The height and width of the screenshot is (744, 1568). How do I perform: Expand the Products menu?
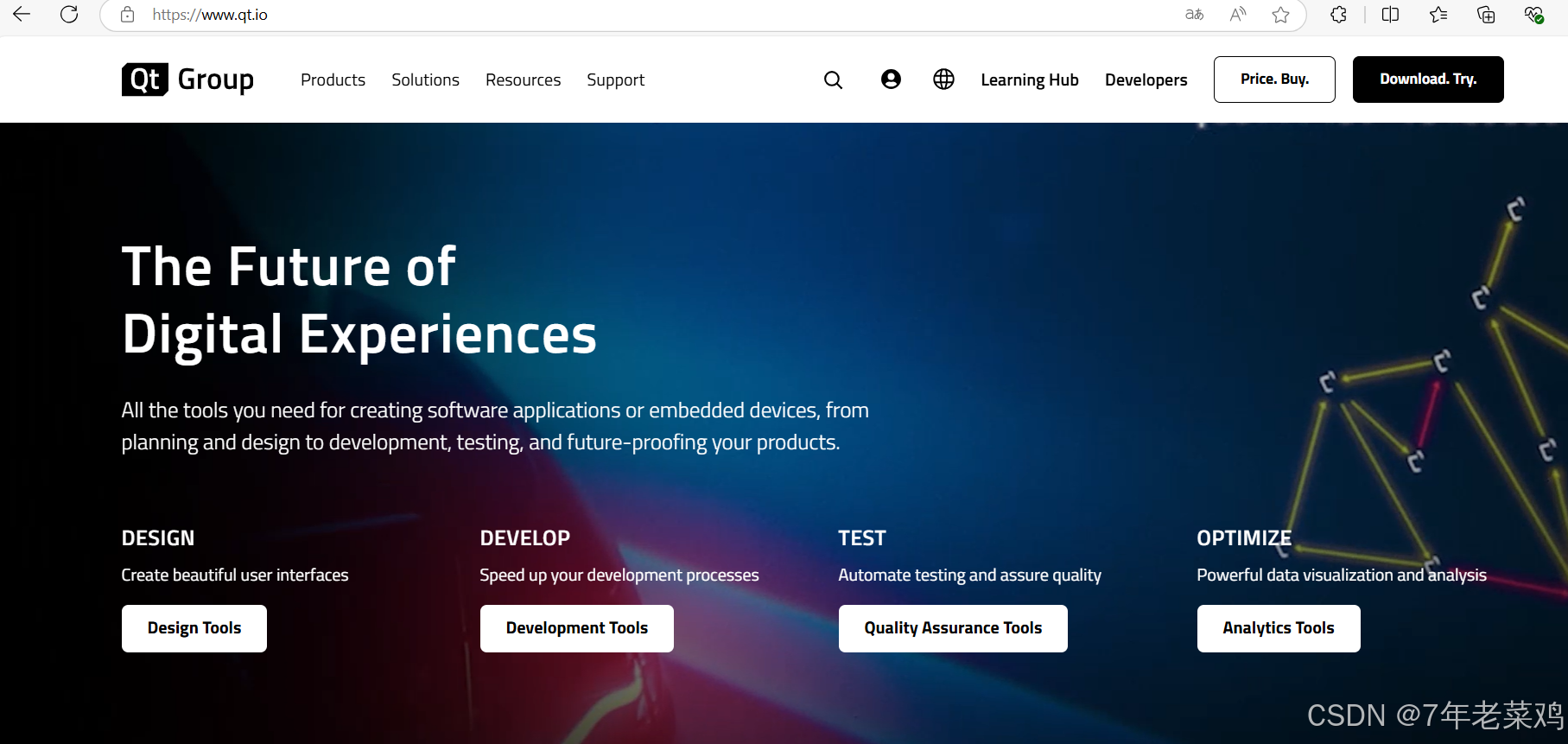[333, 79]
